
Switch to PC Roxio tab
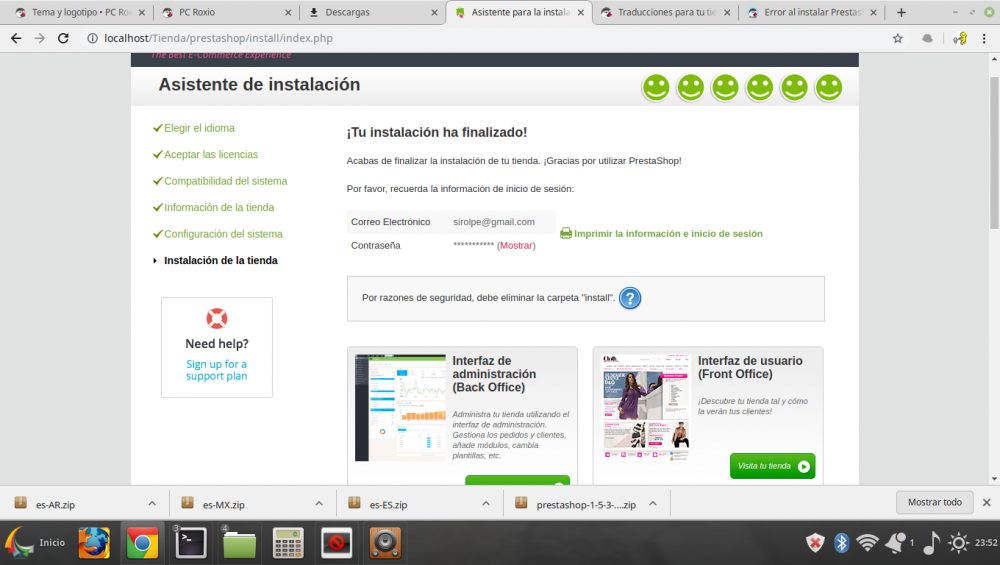226,12
